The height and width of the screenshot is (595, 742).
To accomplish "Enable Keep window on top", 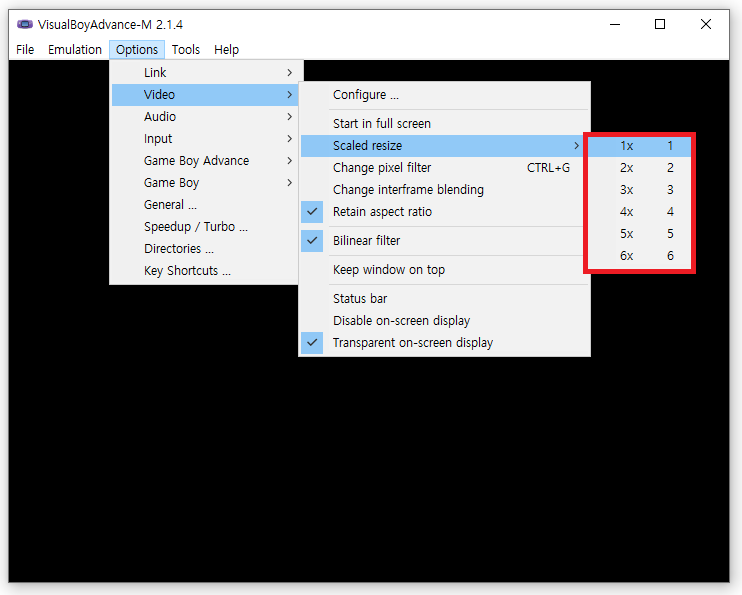I will (x=444, y=269).
